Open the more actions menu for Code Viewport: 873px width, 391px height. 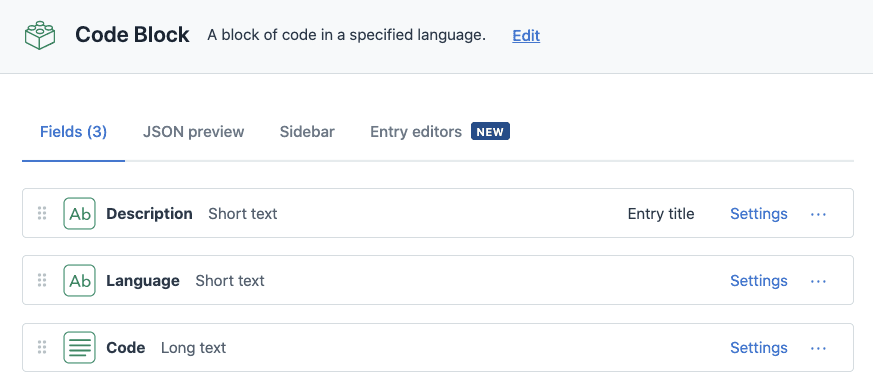(x=818, y=348)
